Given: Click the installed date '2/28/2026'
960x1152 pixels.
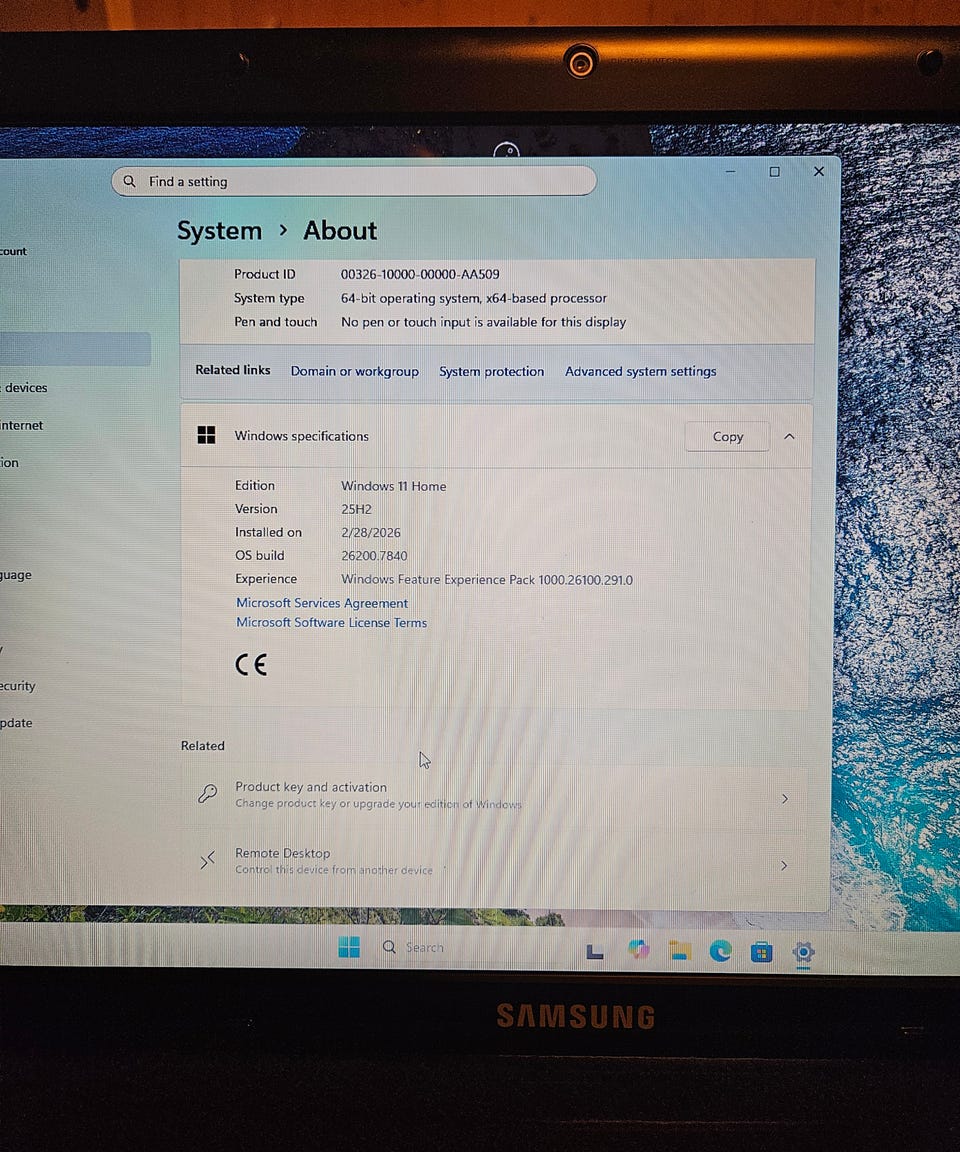Looking at the screenshot, I should (371, 533).
